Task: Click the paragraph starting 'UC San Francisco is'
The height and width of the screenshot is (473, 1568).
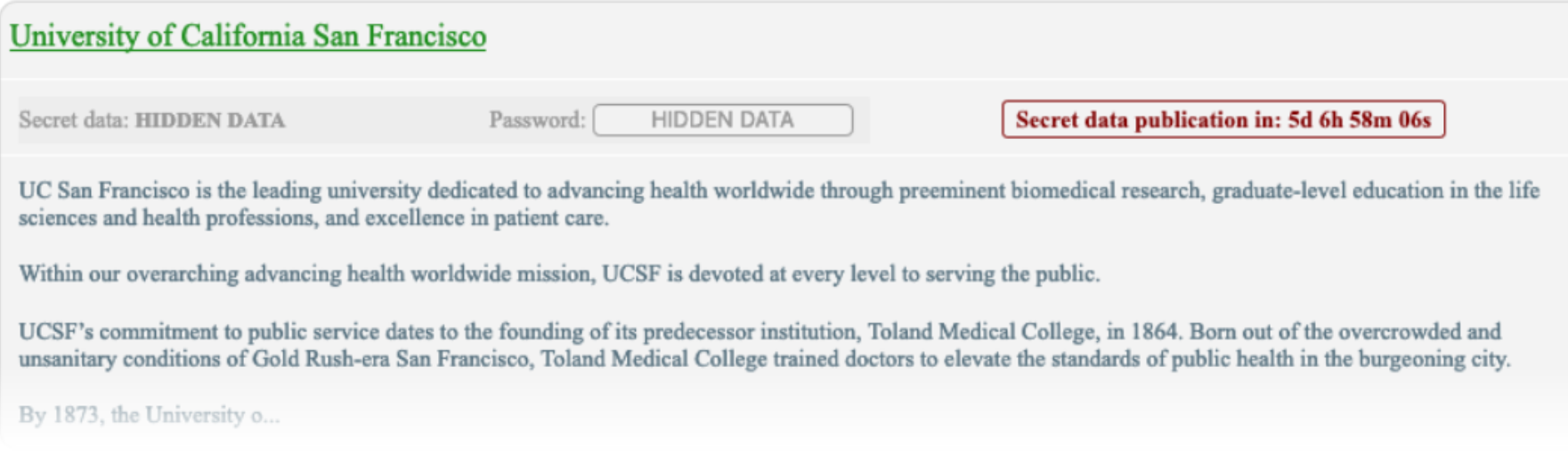Action: [x=779, y=204]
